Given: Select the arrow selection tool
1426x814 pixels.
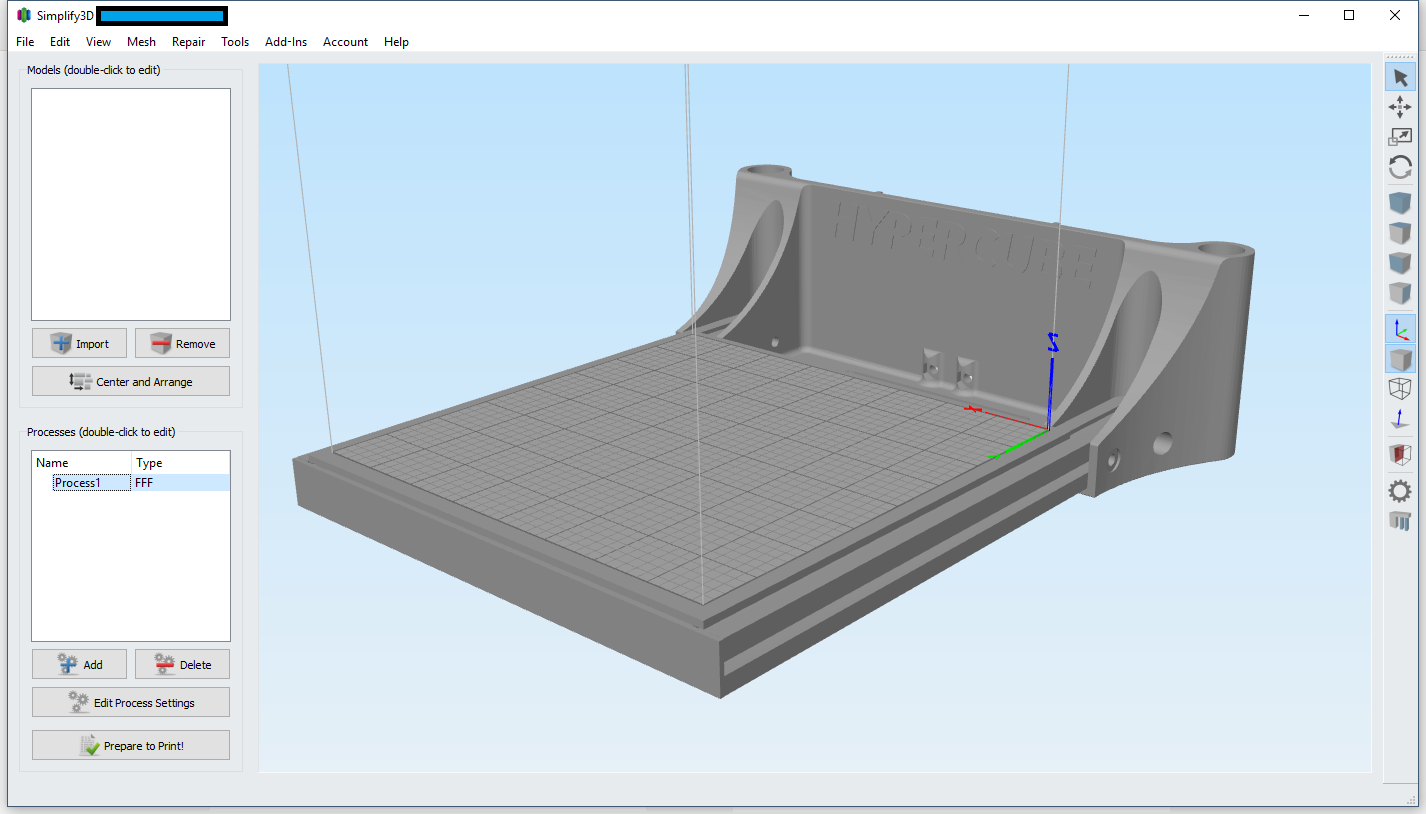Looking at the screenshot, I should coord(1400,77).
